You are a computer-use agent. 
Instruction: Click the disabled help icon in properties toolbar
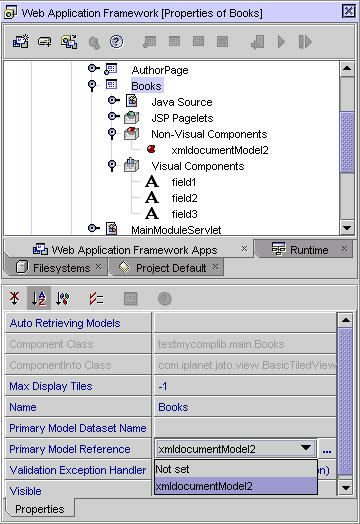pyautogui.click(x=164, y=298)
